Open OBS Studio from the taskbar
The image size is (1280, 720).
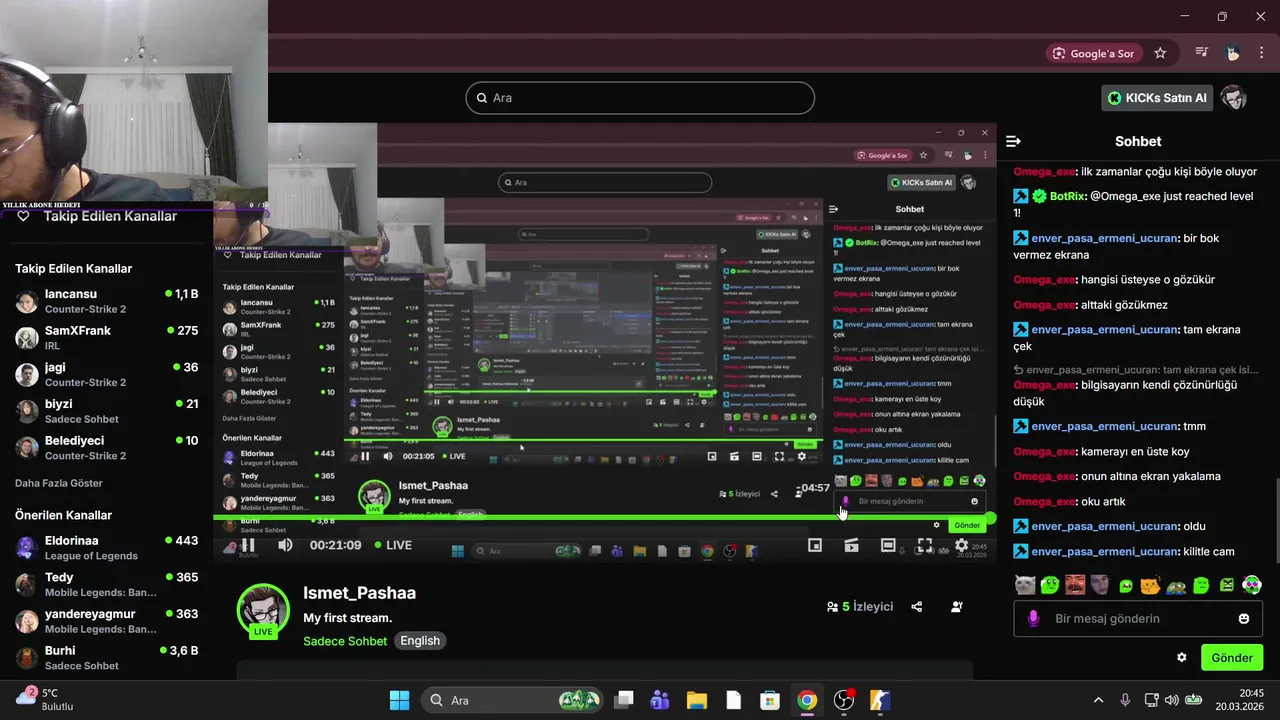[x=844, y=700]
